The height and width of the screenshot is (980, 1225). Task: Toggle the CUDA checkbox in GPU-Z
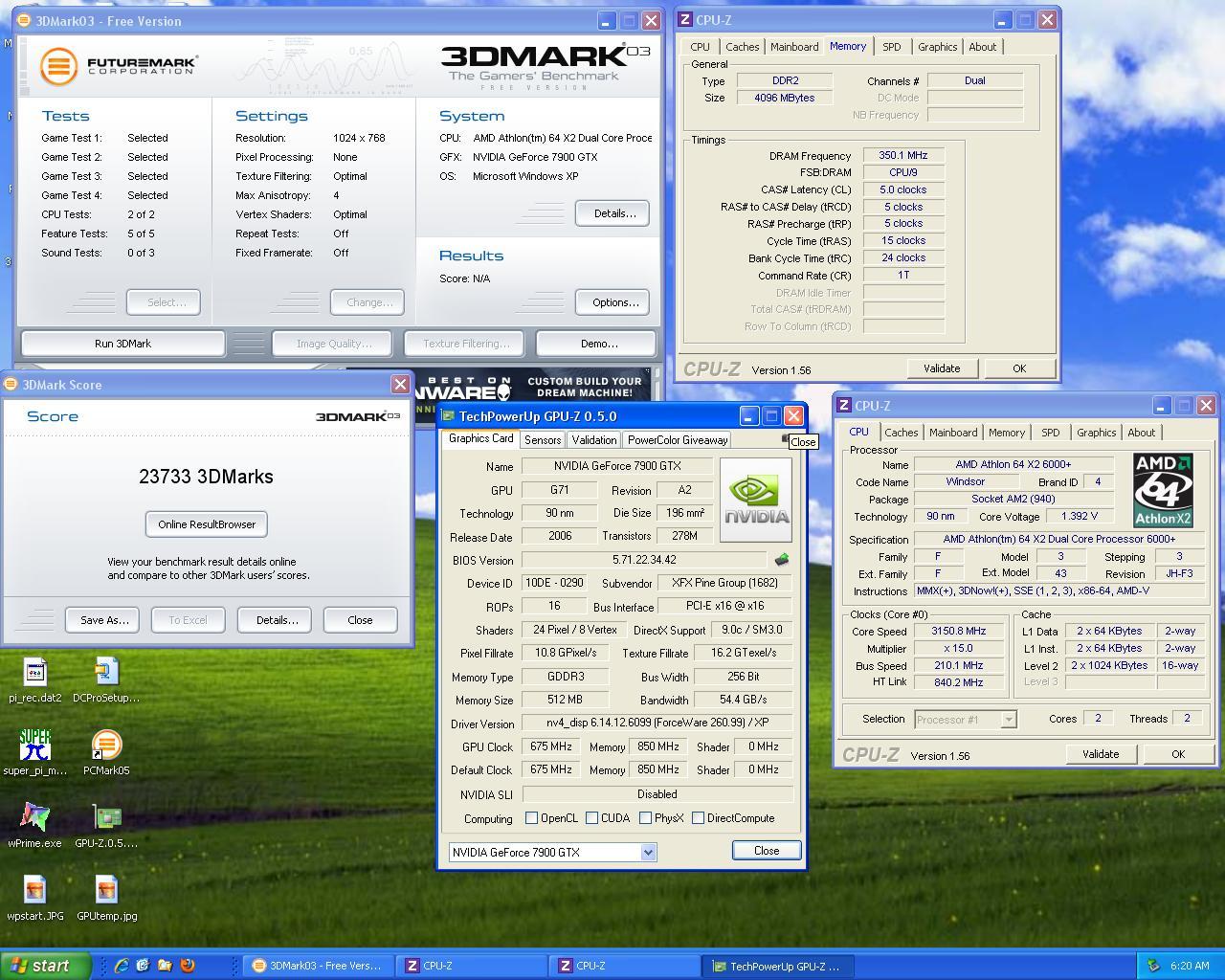tap(592, 818)
